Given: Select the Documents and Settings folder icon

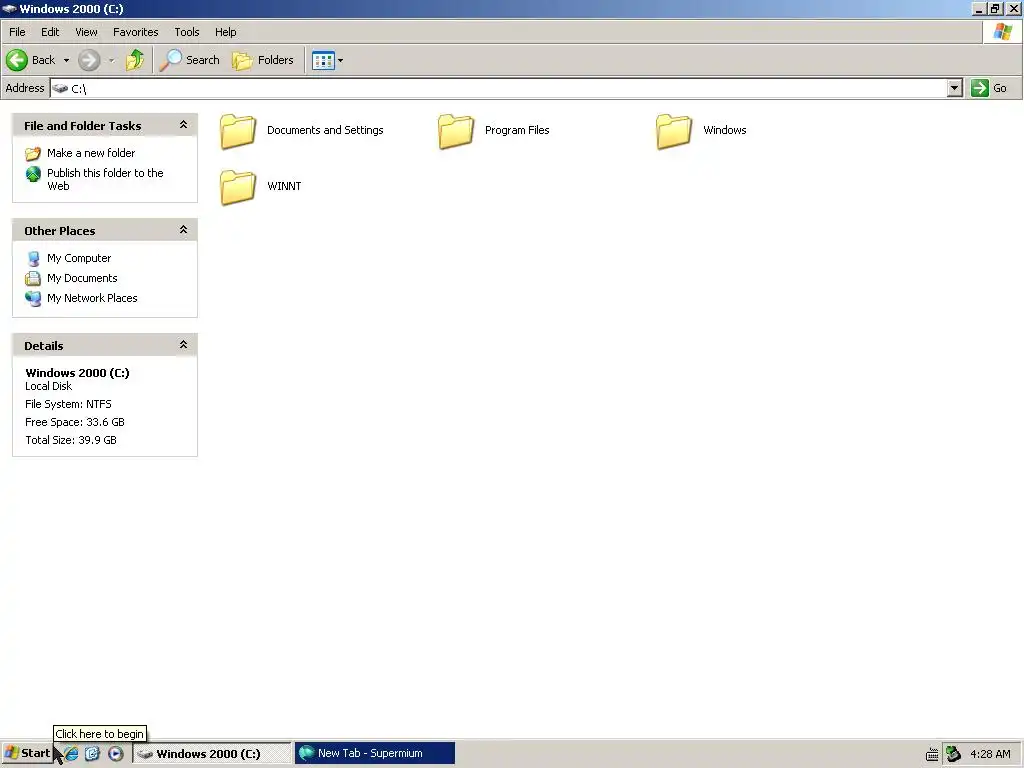Looking at the screenshot, I should [x=238, y=131].
